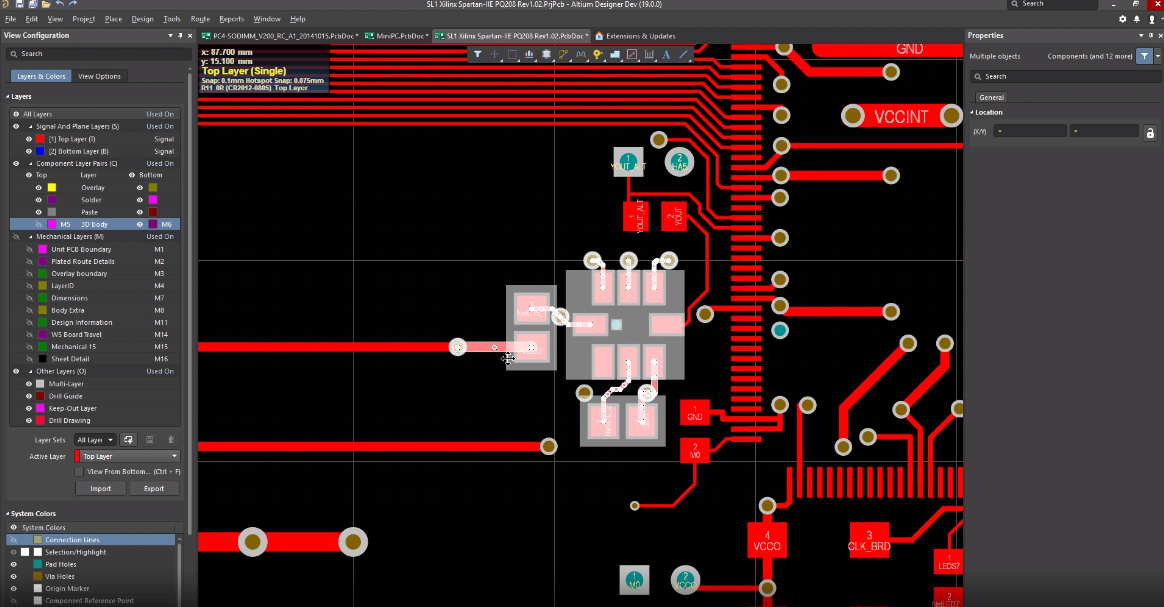Select the Move objects crosshair tool
Viewport: 1164px width, 607px height.
tap(494, 54)
